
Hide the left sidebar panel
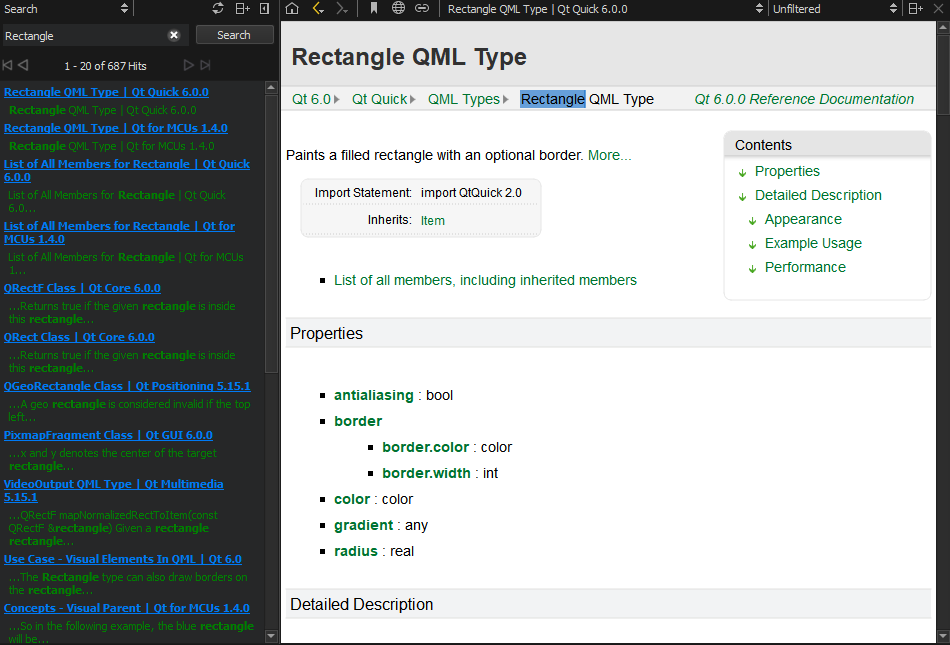click(265, 9)
